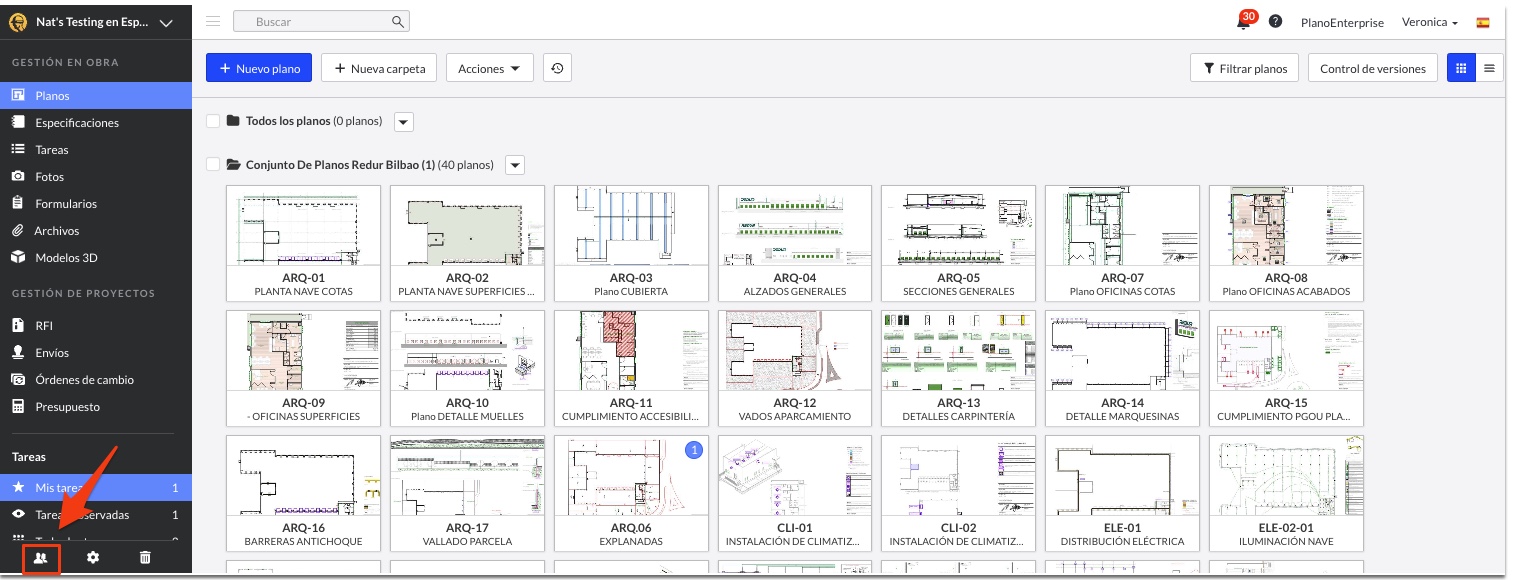Open the dropdown next to Conjunto De Planos

[515, 165]
